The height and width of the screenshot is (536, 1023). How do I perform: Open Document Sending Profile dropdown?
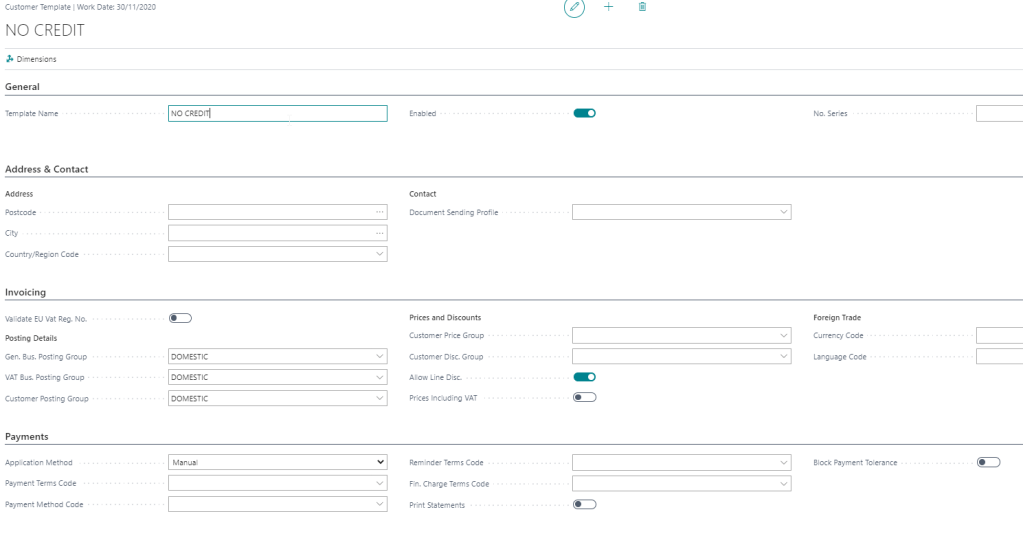click(x=783, y=212)
